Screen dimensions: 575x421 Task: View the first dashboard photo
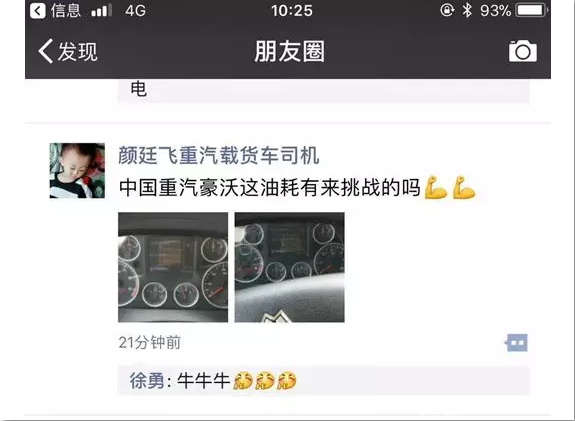click(173, 267)
